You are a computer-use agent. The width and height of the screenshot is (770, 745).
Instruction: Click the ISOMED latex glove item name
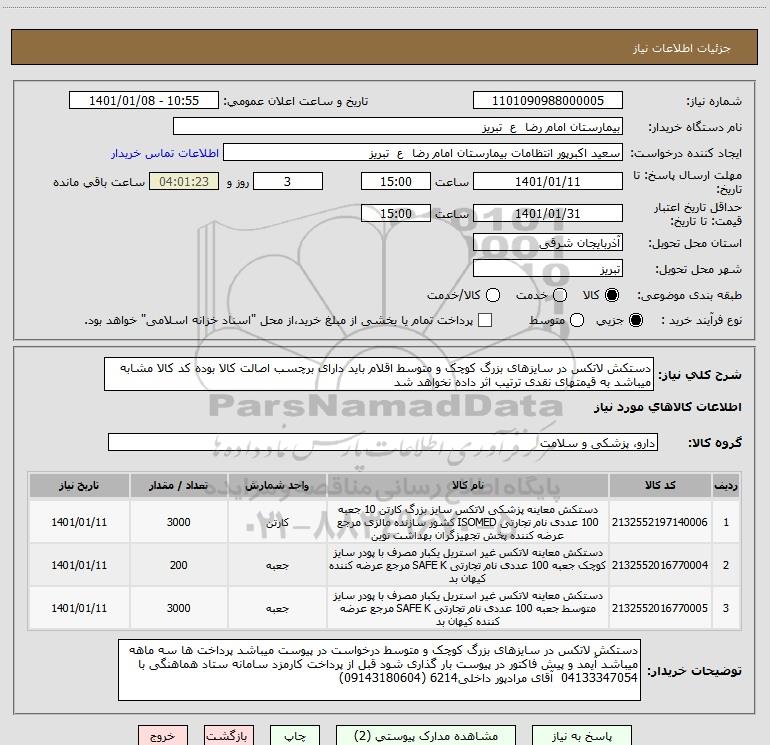coord(468,522)
